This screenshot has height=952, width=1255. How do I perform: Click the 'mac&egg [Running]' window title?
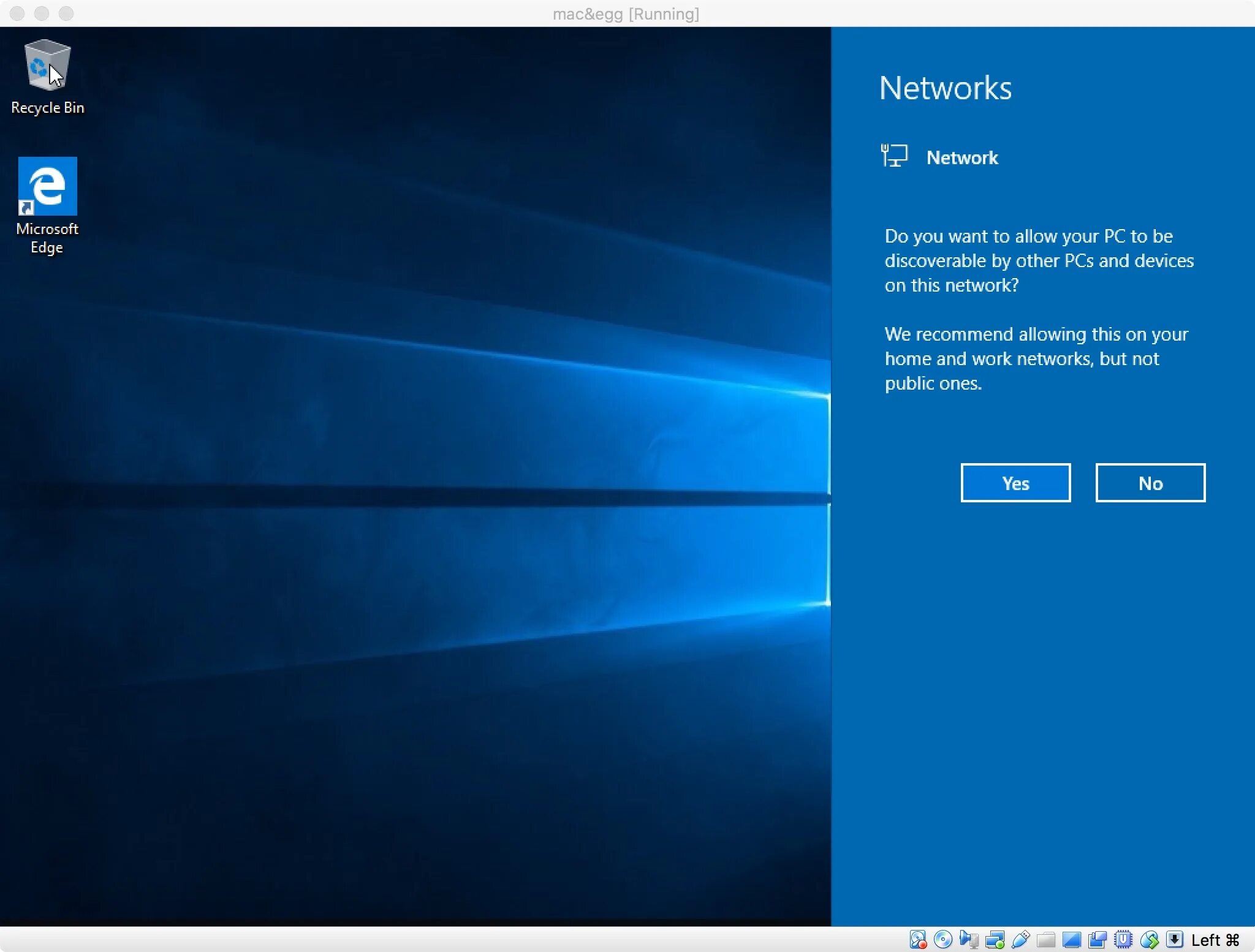coord(626,13)
